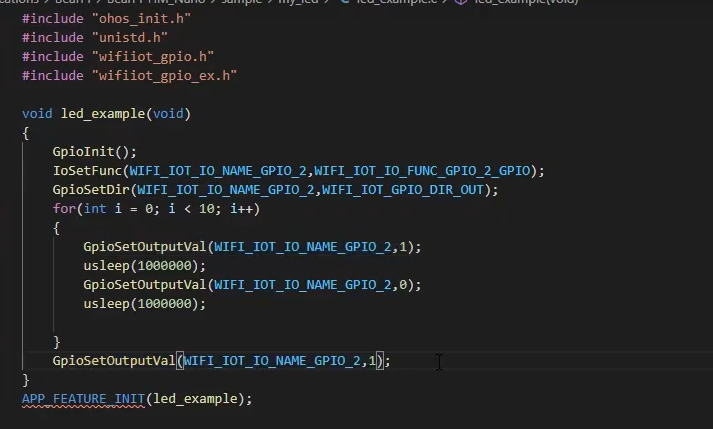Click WIFI_IOT_GPIO_DIR_OUT constant
Screen dimensions: 713x429
coord(402,190)
